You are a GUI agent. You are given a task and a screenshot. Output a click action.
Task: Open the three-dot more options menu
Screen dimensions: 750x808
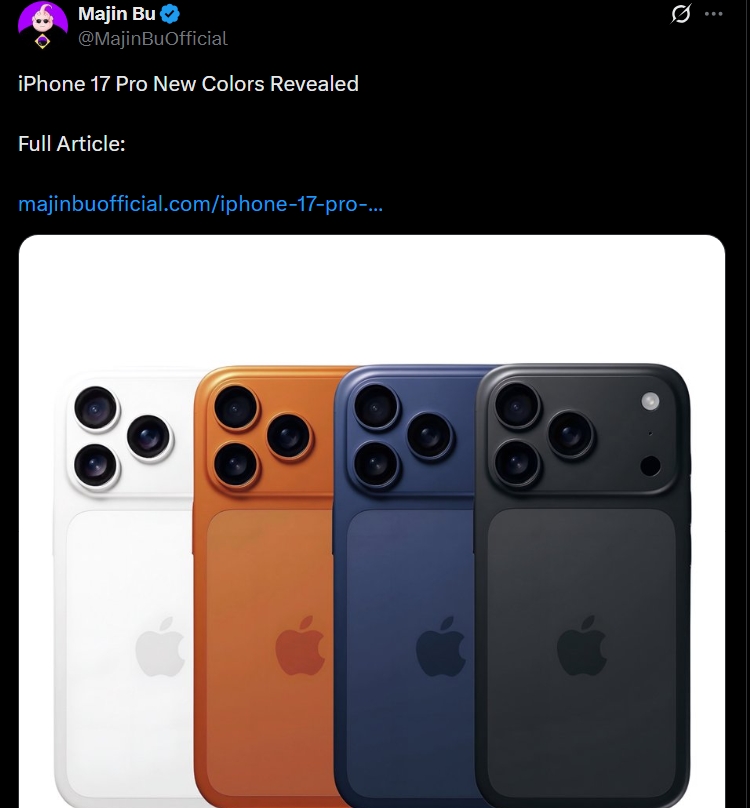point(713,14)
